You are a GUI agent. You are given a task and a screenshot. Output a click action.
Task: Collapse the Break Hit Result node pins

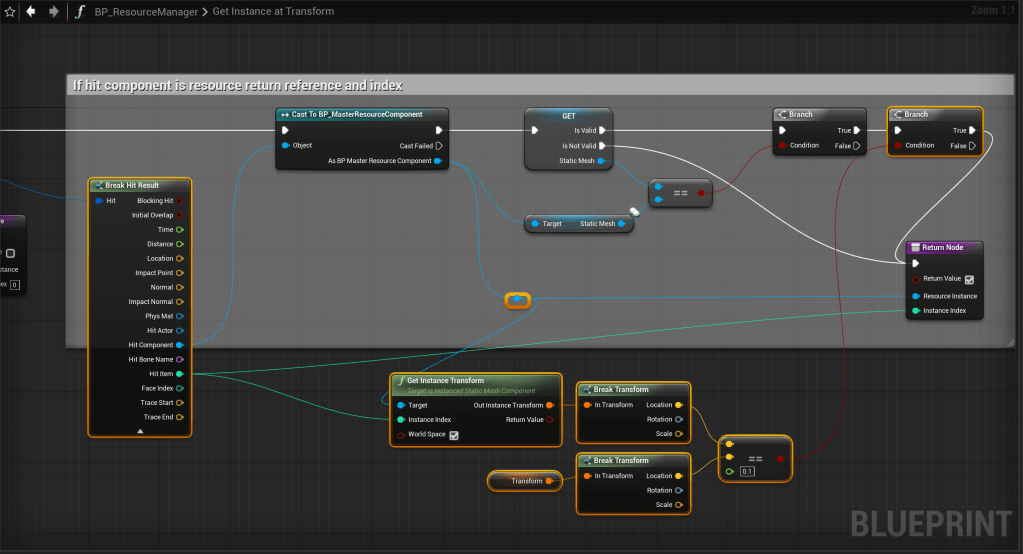140,430
